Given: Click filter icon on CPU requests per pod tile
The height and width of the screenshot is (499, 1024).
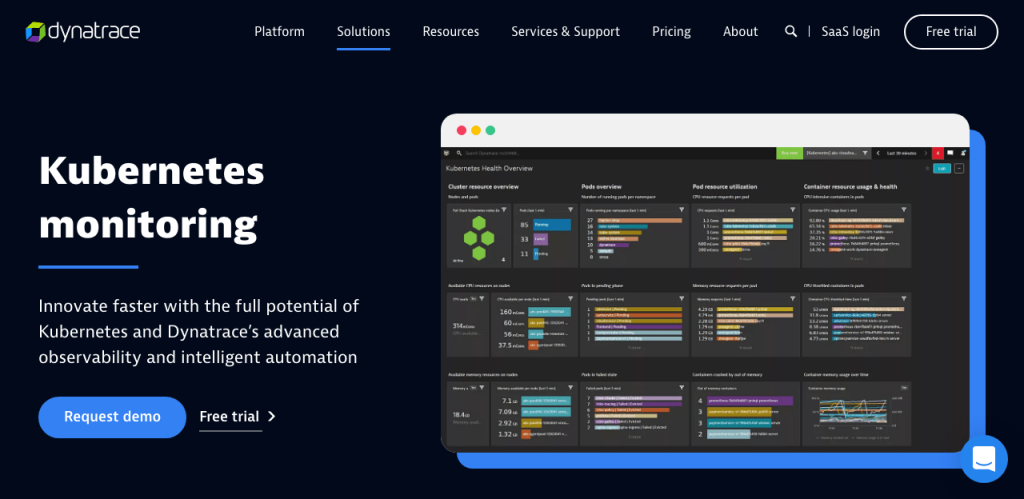Looking at the screenshot, I should click(792, 210).
